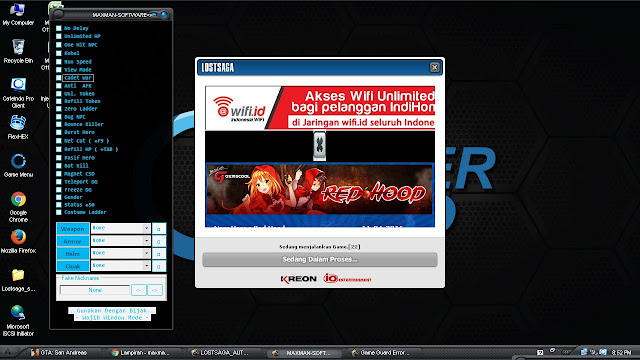Click the small button right of Helm dropdown
This screenshot has height=360, width=640.
click(159, 254)
